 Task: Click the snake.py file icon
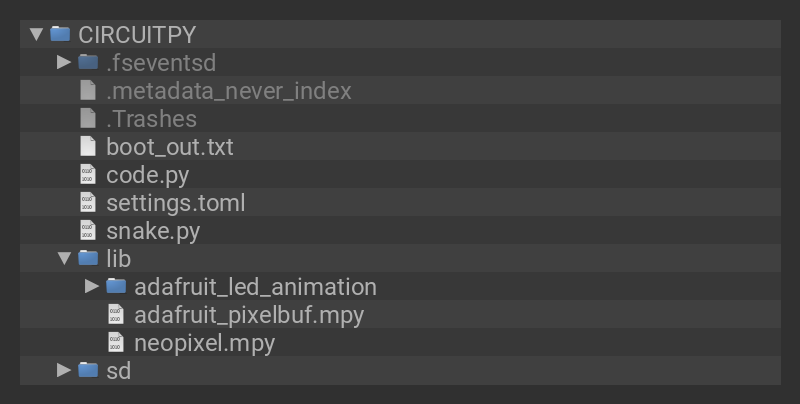[x=88, y=230]
